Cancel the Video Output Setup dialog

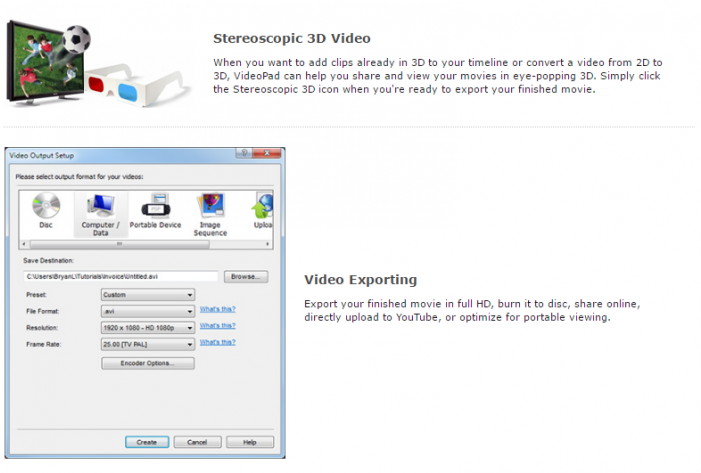[x=197, y=442]
